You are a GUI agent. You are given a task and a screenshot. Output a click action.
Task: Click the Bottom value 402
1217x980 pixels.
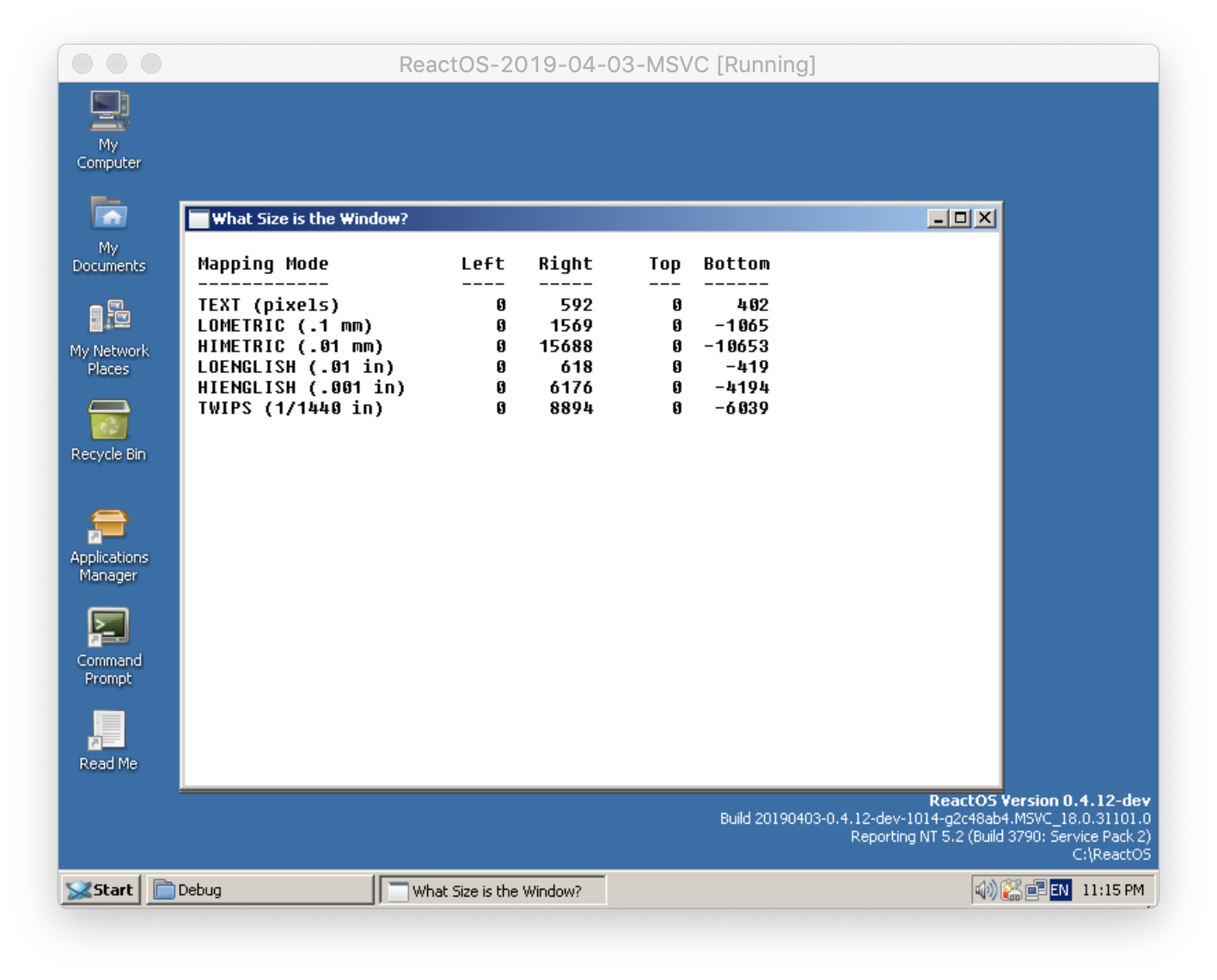pos(753,305)
